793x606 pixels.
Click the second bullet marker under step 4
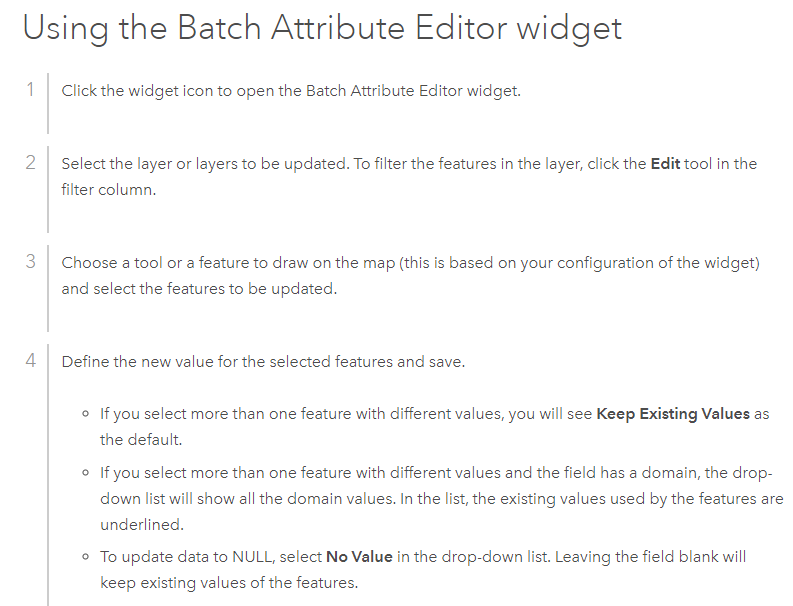pyautogui.click(x=86, y=472)
